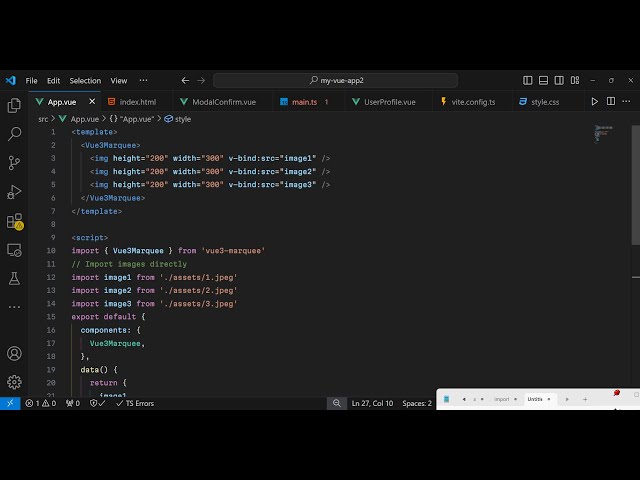
Task: Open the Search view icon
Action: [14, 134]
